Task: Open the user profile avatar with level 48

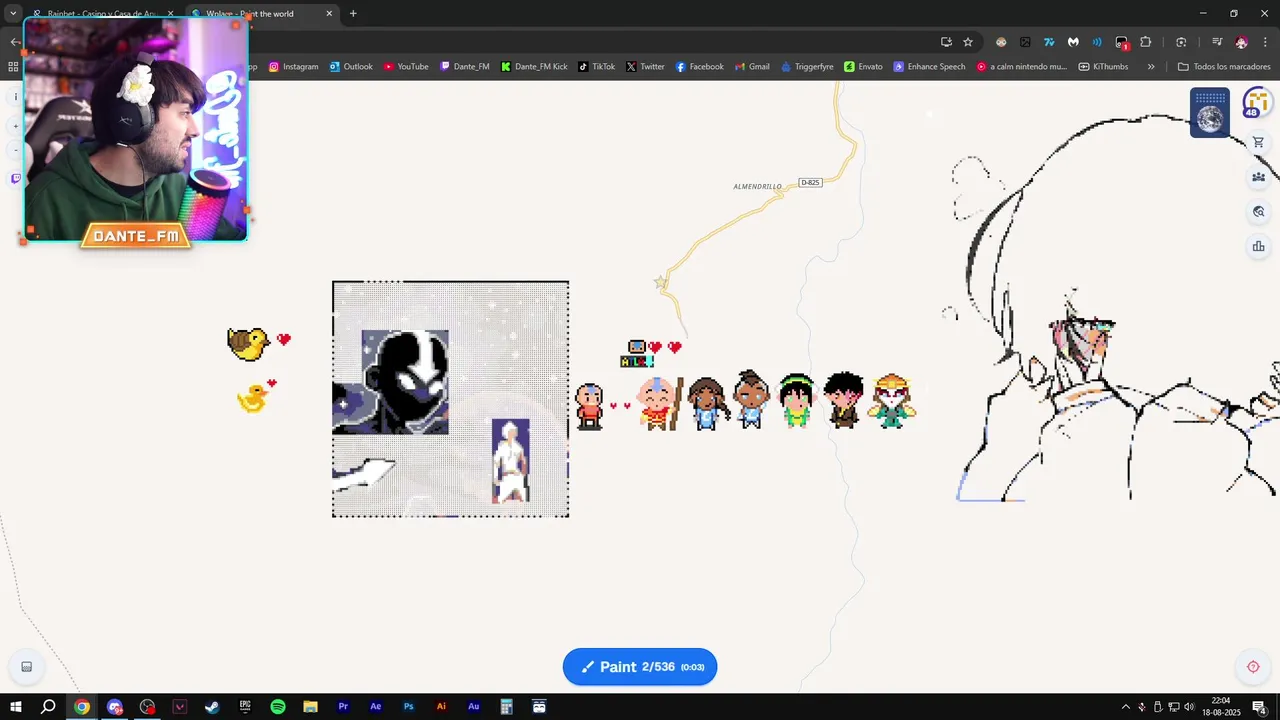Action: click(x=1256, y=102)
